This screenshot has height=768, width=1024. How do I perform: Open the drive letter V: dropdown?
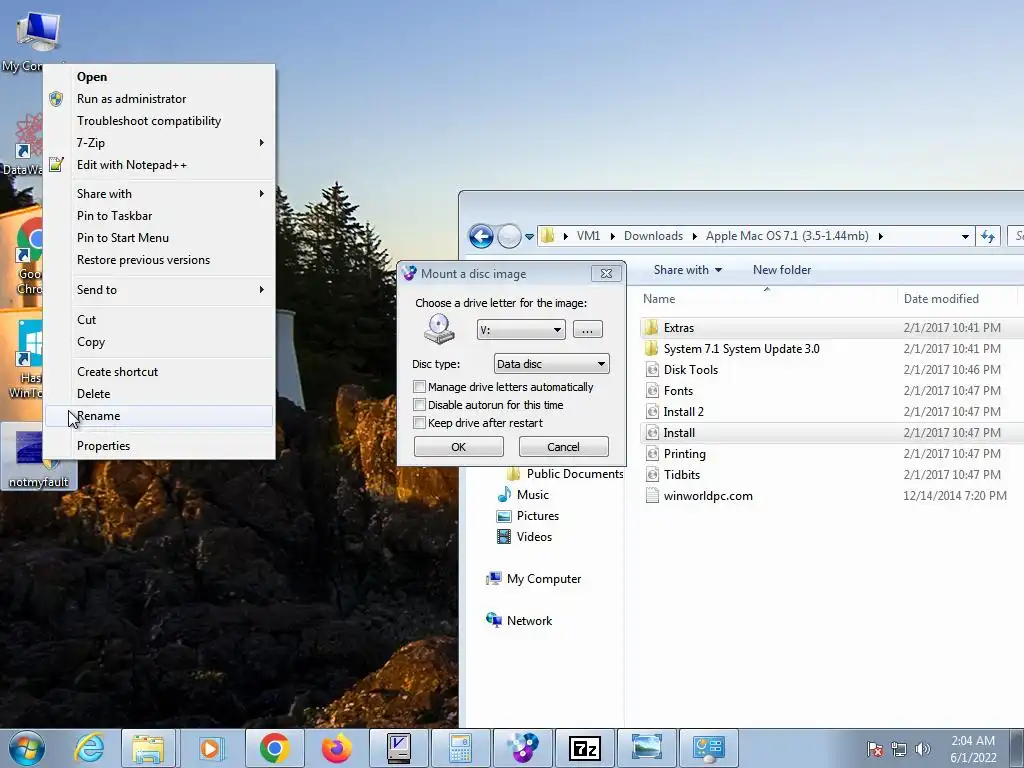[x=520, y=330]
